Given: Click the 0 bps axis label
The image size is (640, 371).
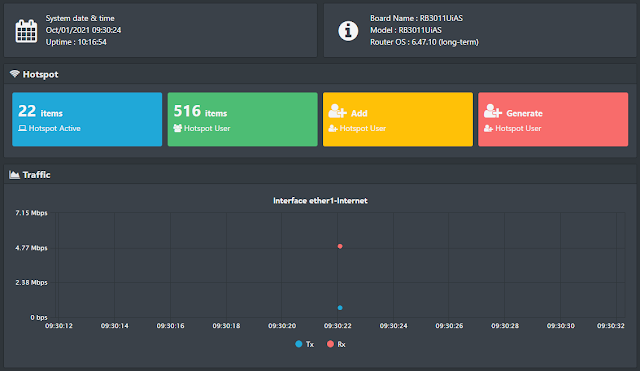Looking at the screenshot, I should click(39, 317).
